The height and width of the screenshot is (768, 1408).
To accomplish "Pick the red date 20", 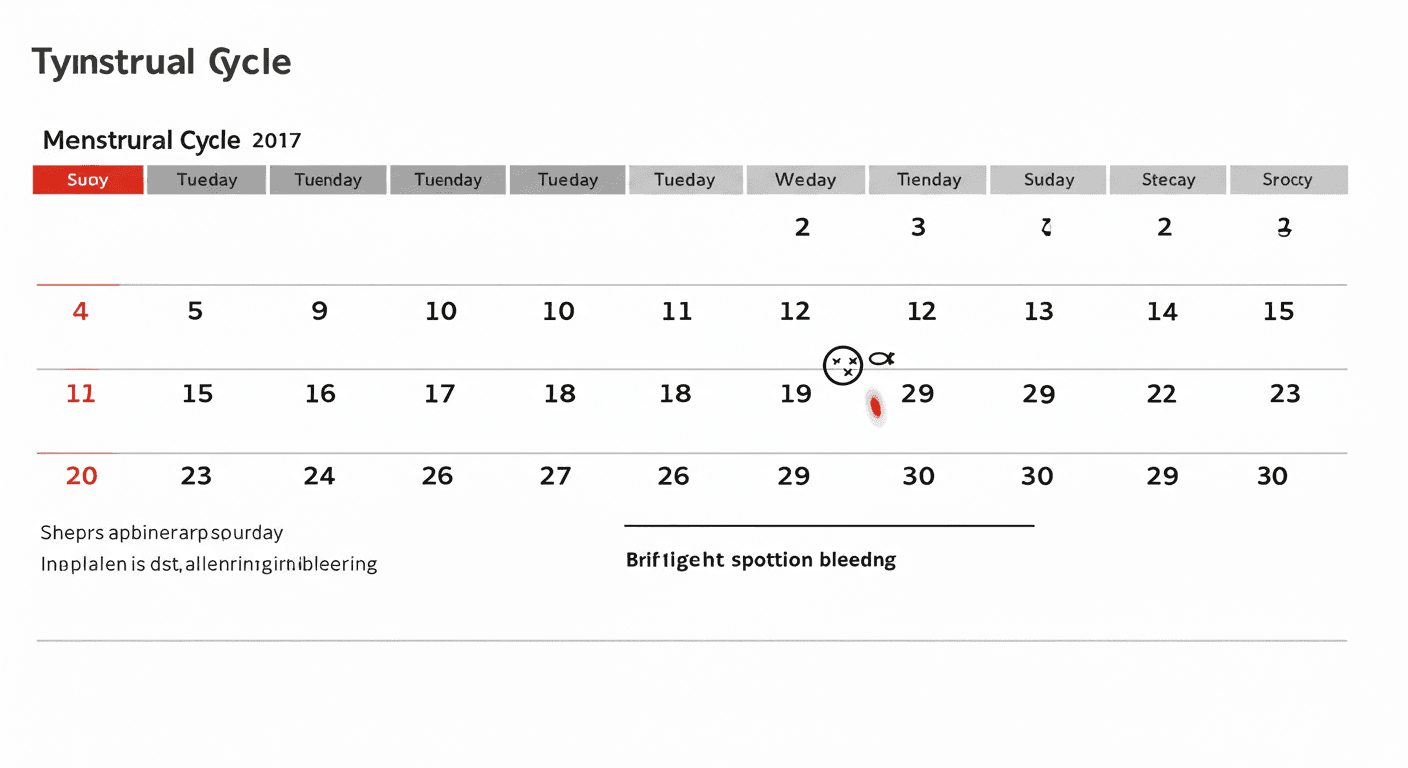I will (x=81, y=476).
